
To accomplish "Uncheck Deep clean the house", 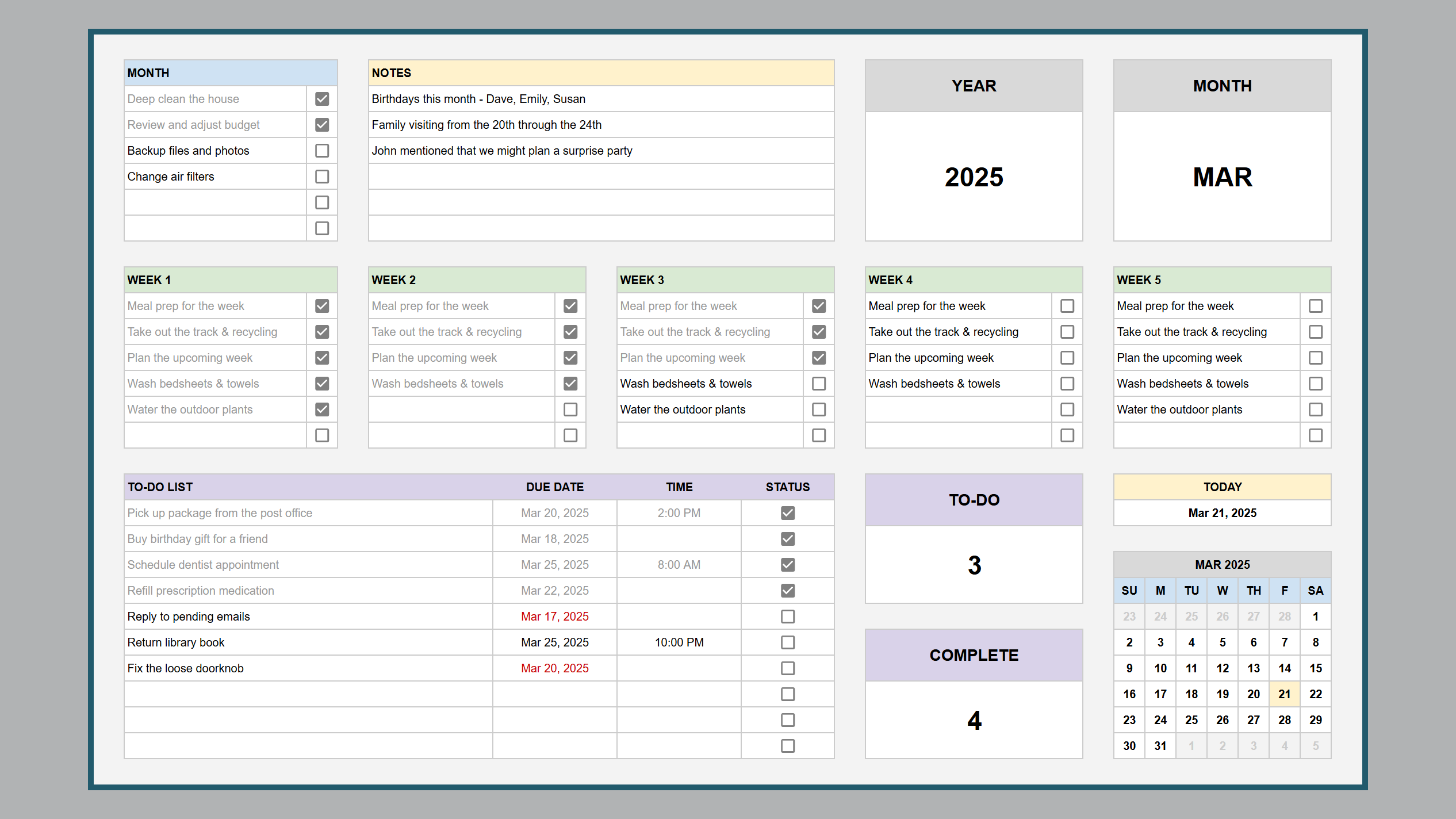I will point(321,98).
